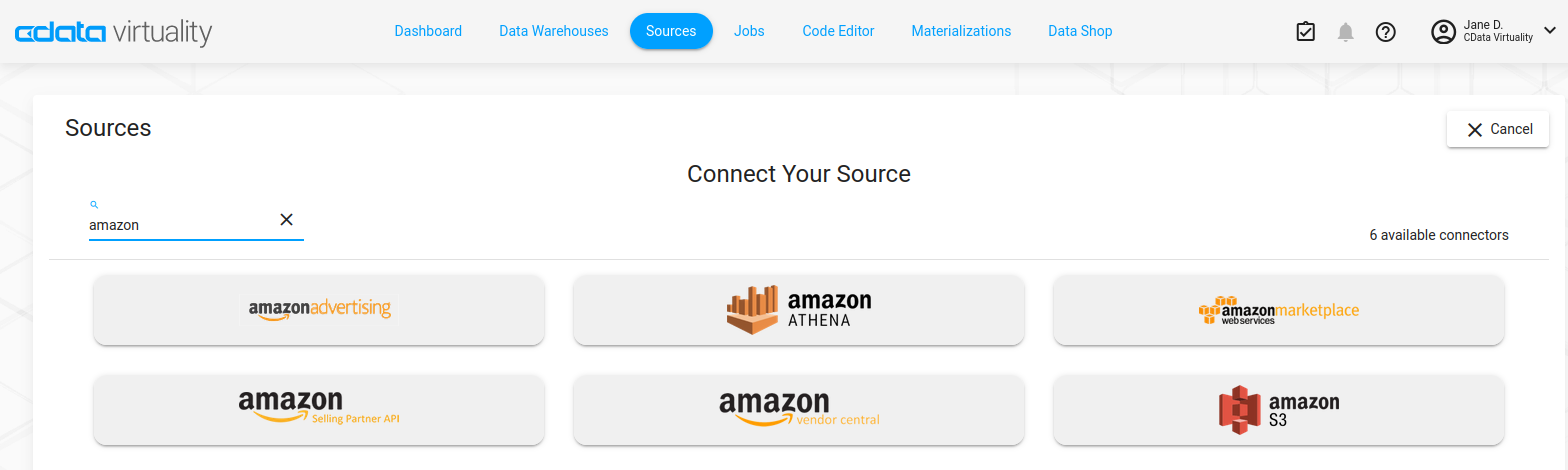Image resolution: width=1568 pixels, height=470 pixels.
Task: Expand the Jane D. account dropdown
Action: coord(1550,31)
